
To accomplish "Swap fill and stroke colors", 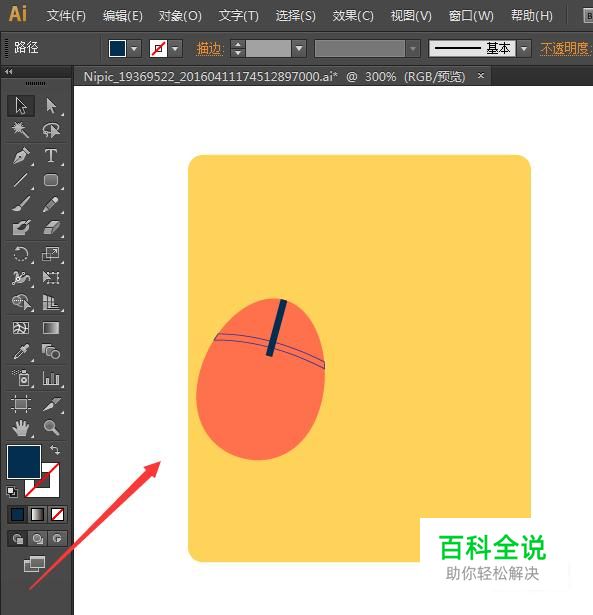I will (x=55, y=450).
